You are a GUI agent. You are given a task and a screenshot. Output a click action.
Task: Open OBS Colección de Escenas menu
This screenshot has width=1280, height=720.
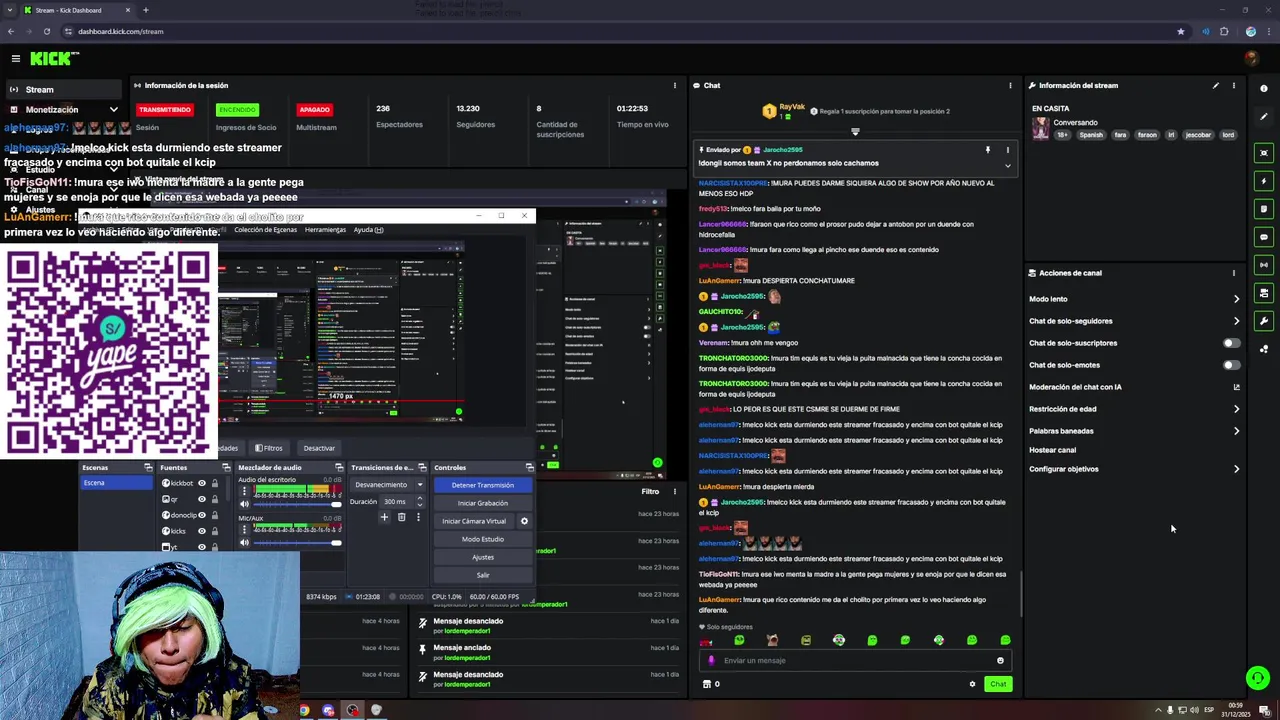click(x=265, y=230)
